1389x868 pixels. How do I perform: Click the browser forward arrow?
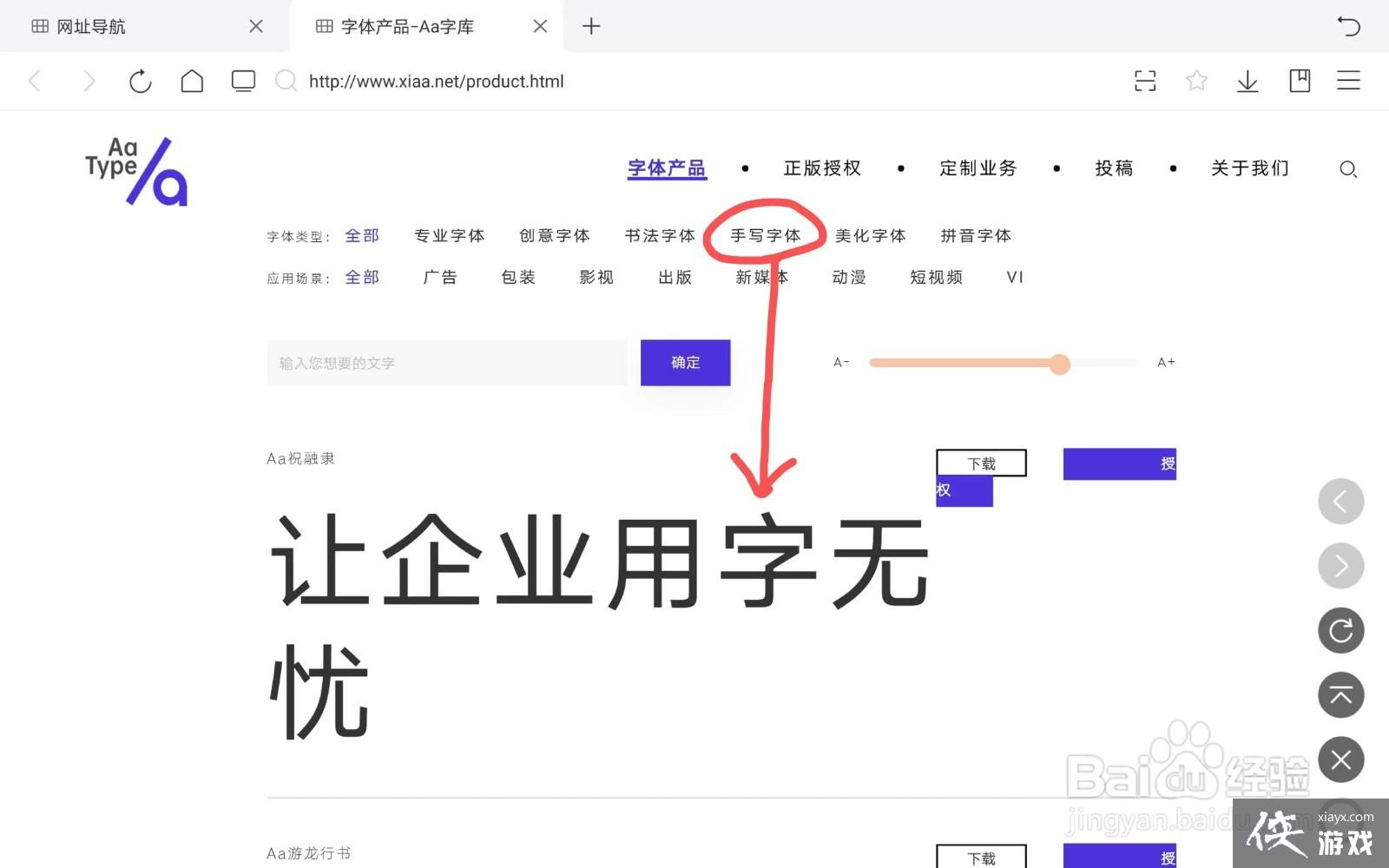coord(89,82)
